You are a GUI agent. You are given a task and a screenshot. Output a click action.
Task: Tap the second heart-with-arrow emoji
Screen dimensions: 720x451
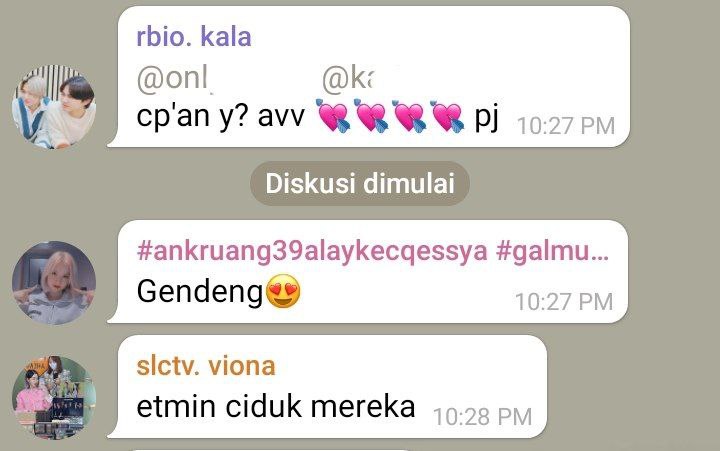(x=371, y=115)
